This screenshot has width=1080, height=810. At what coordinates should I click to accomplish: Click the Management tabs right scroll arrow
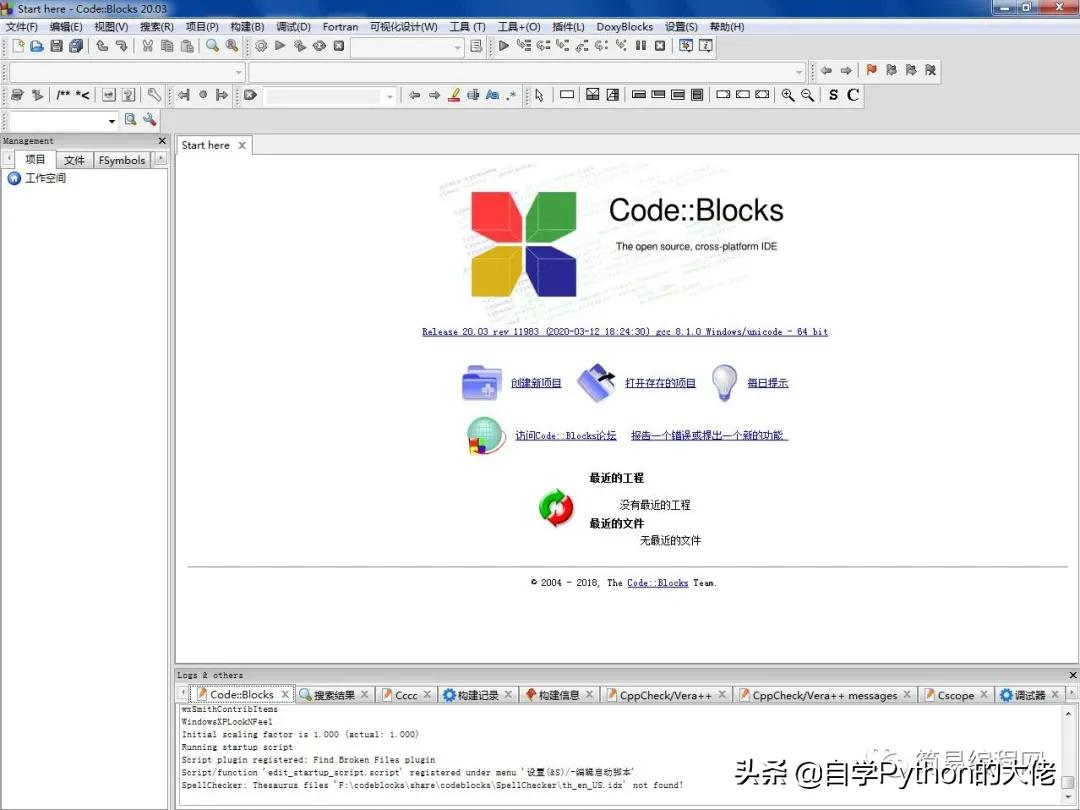pos(160,159)
